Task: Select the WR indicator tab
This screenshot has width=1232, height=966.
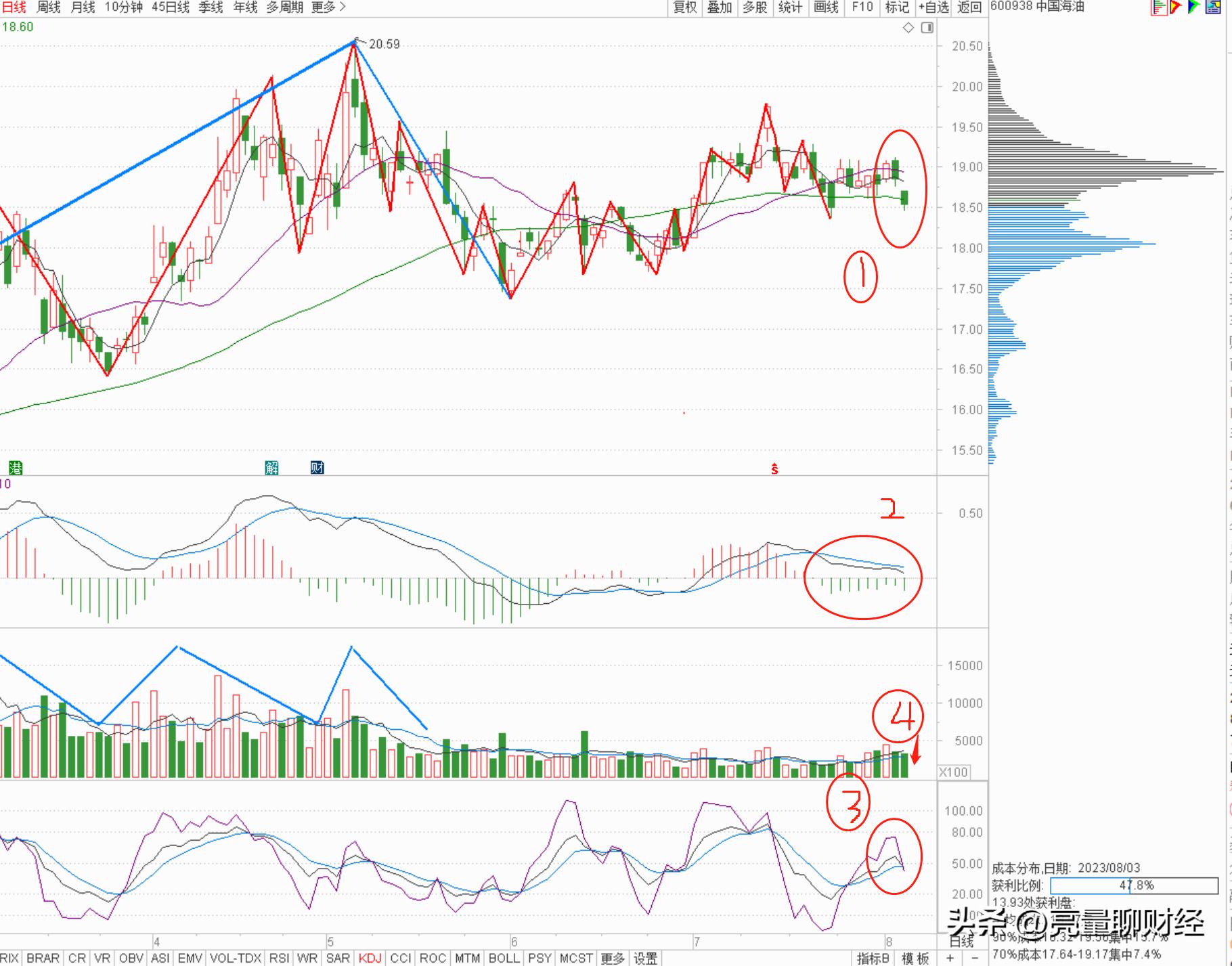Action: point(307,959)
